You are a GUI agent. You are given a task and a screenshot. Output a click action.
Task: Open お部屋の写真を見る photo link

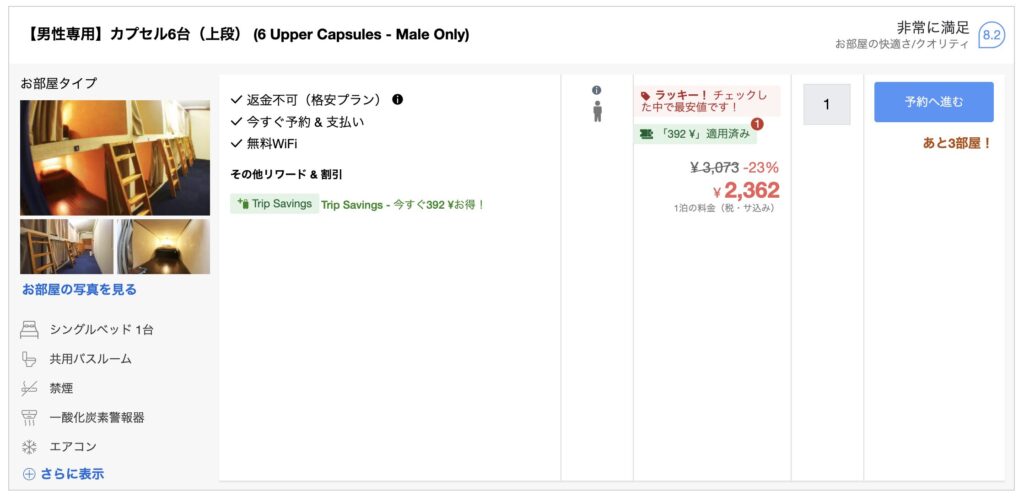click(79, 289)
